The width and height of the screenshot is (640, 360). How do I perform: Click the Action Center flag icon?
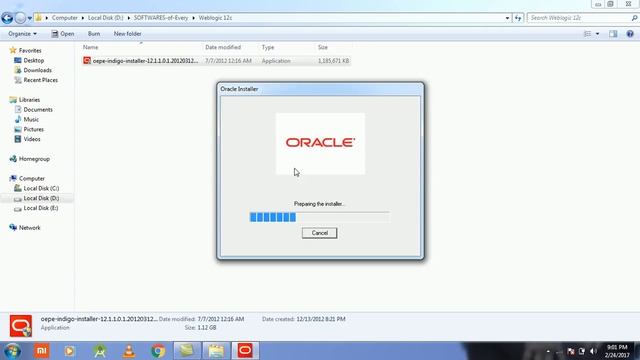coord(570,351)
